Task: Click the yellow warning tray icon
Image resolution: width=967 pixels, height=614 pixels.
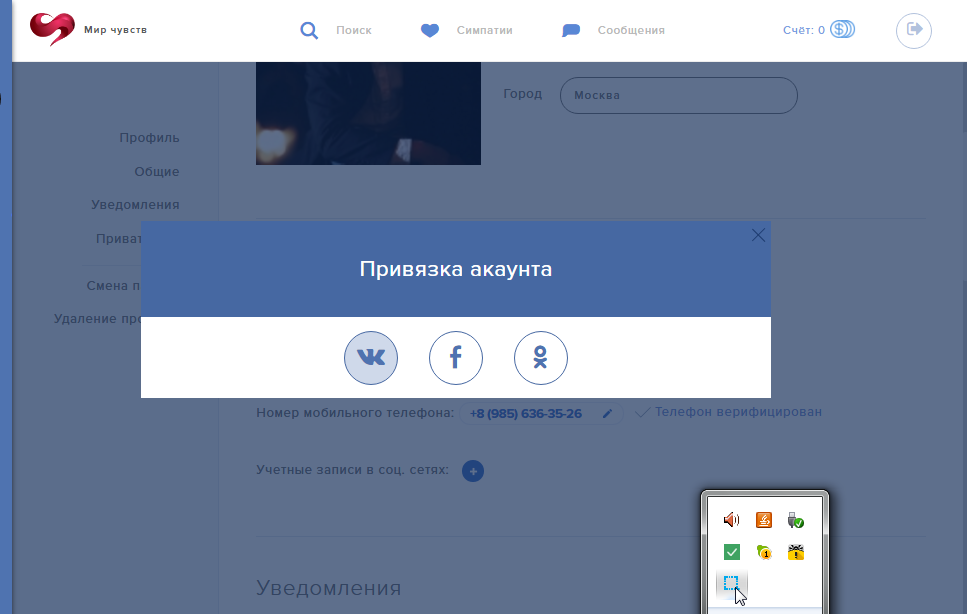Action: (x=796, y=552)
